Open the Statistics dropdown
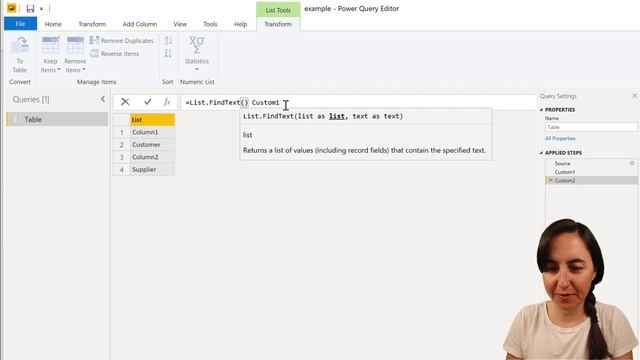Screen dimensions: 640x360 tap(197, 54)
